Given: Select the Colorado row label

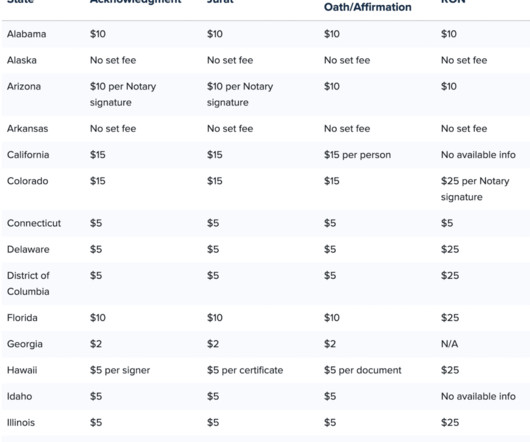Looking at the screenshot, I should [27, 181].
